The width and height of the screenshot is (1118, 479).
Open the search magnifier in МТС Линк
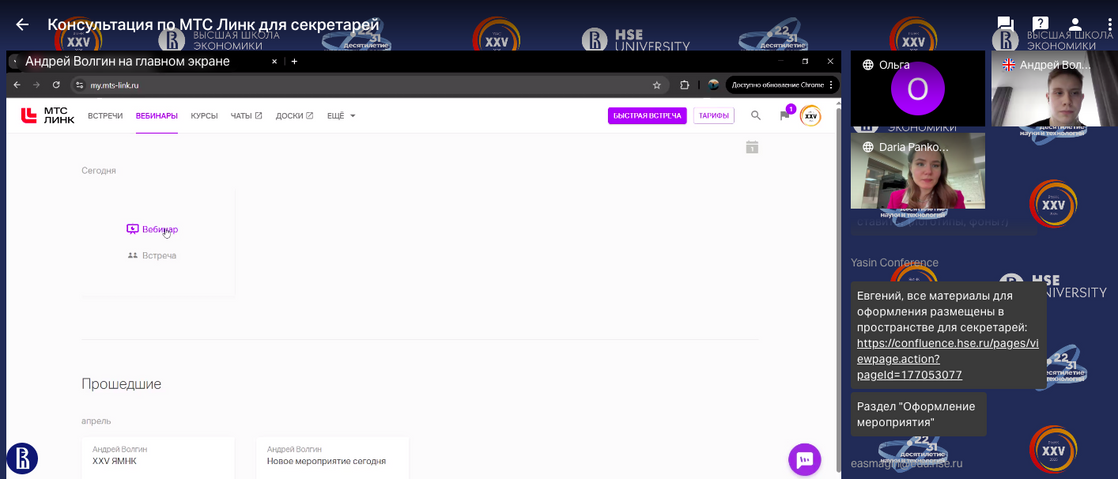[756, 115]
